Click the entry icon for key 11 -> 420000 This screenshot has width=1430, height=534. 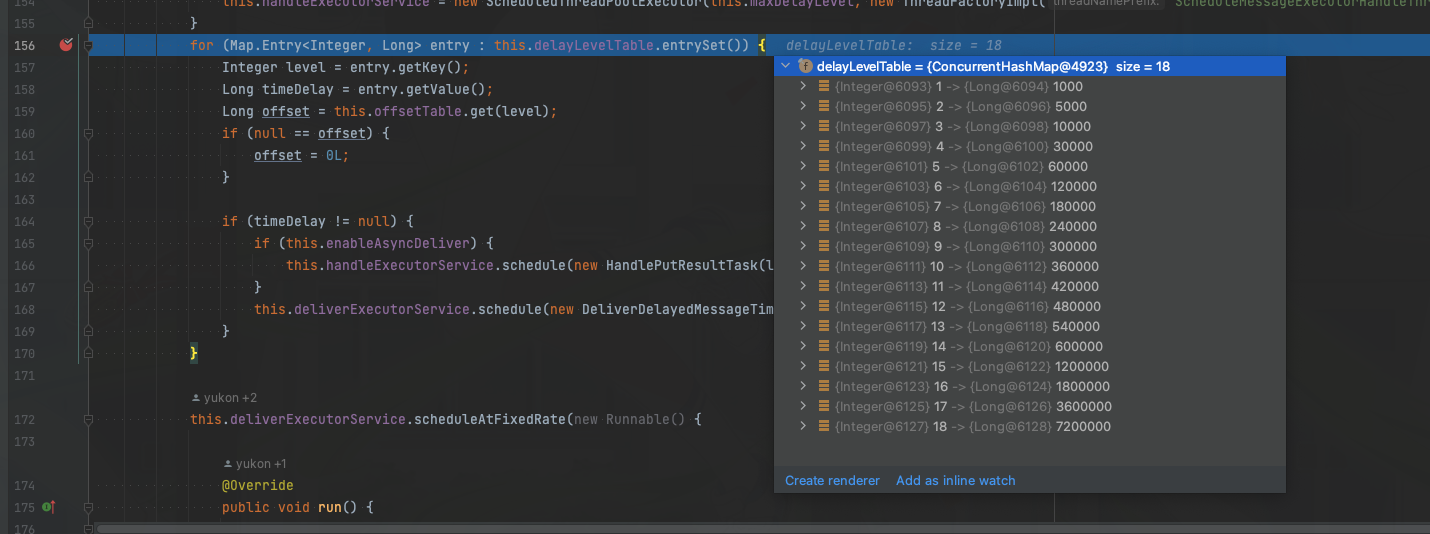point(825,286)
